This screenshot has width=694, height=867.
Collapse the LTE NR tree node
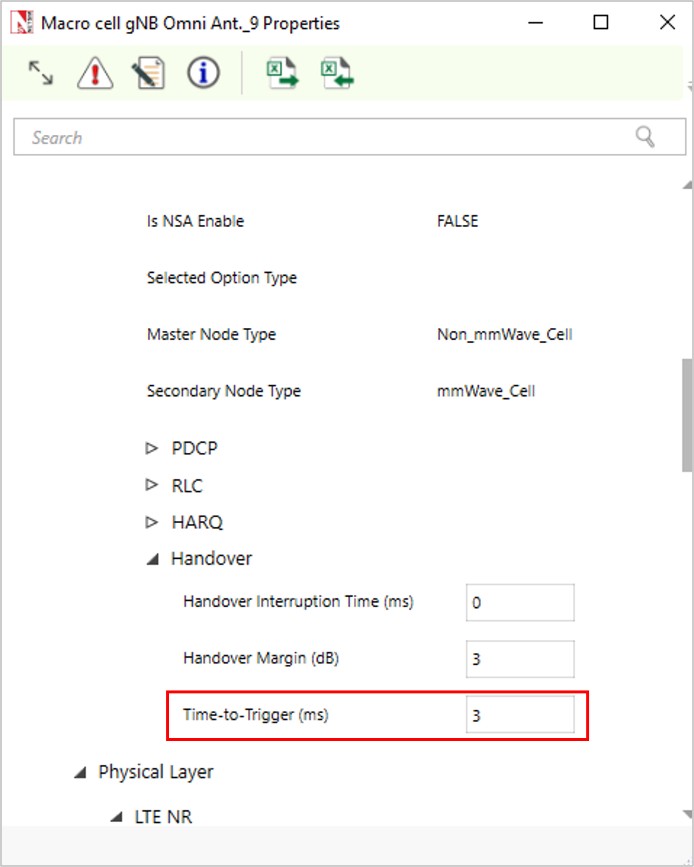tap(116, 818)
